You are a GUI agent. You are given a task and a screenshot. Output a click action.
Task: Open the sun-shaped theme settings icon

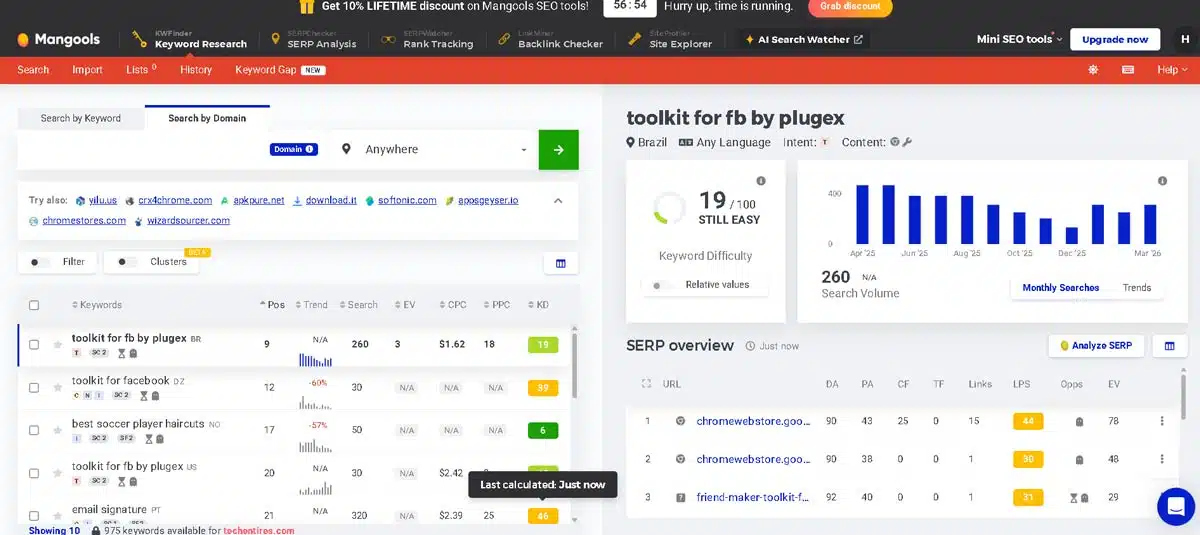pyautogui.click(x=1093, y=70)
